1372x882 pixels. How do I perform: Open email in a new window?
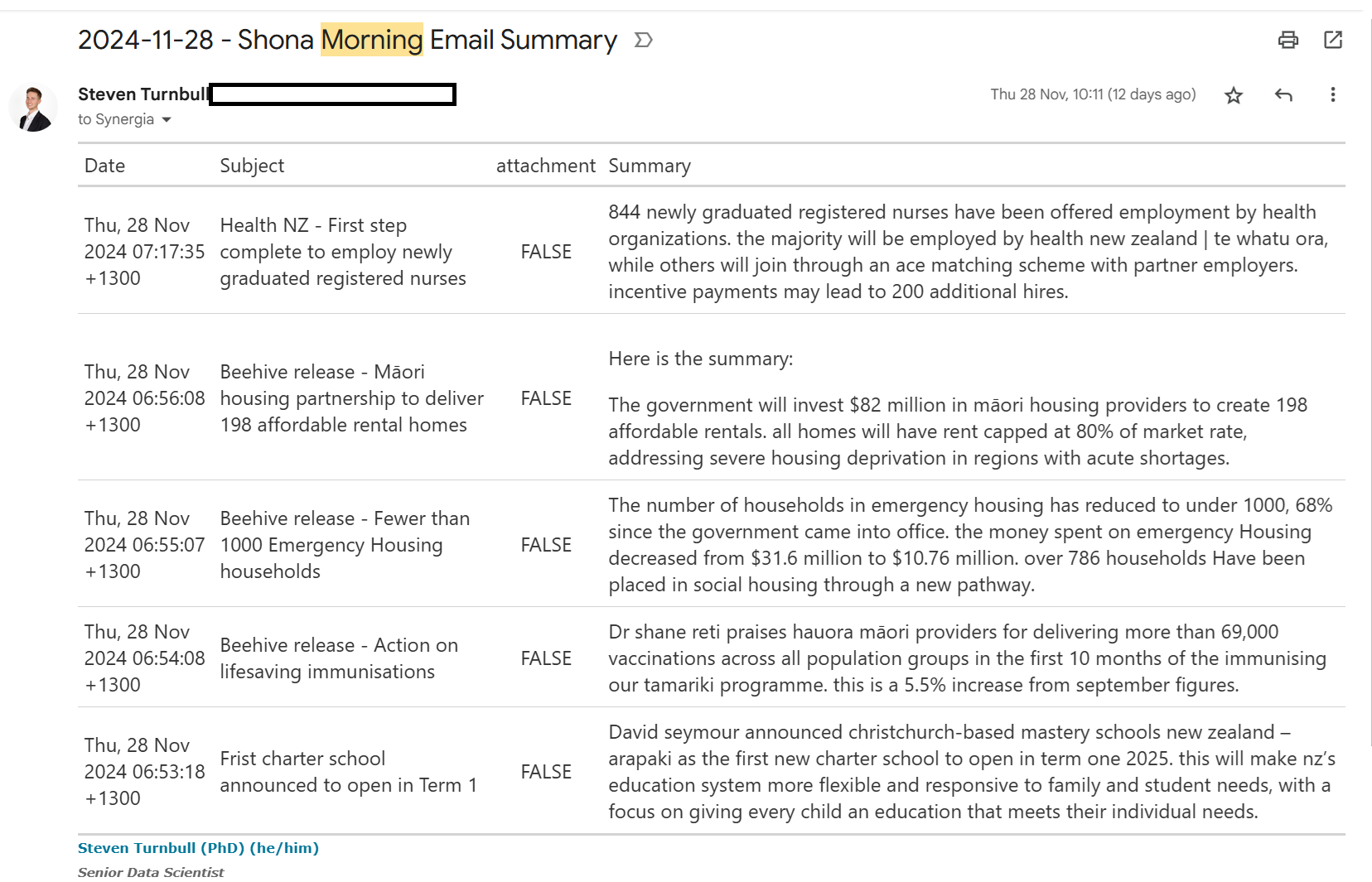click(x=1332, y=40)
